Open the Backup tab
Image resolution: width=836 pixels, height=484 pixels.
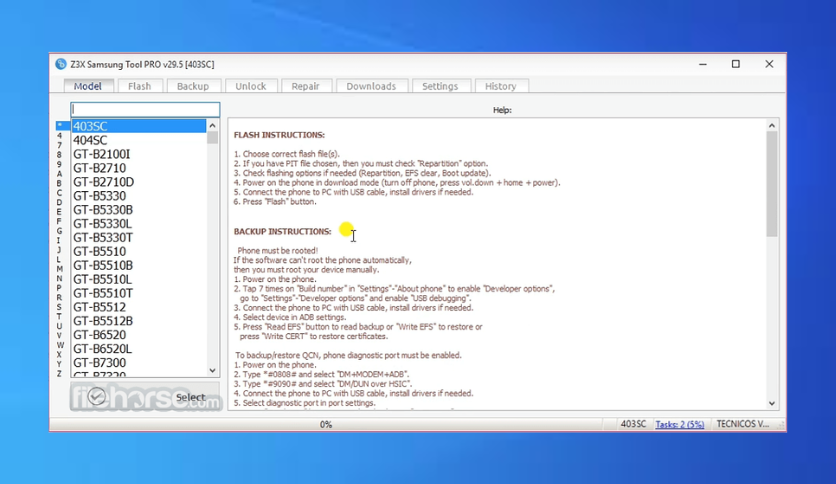click(192, 86)
